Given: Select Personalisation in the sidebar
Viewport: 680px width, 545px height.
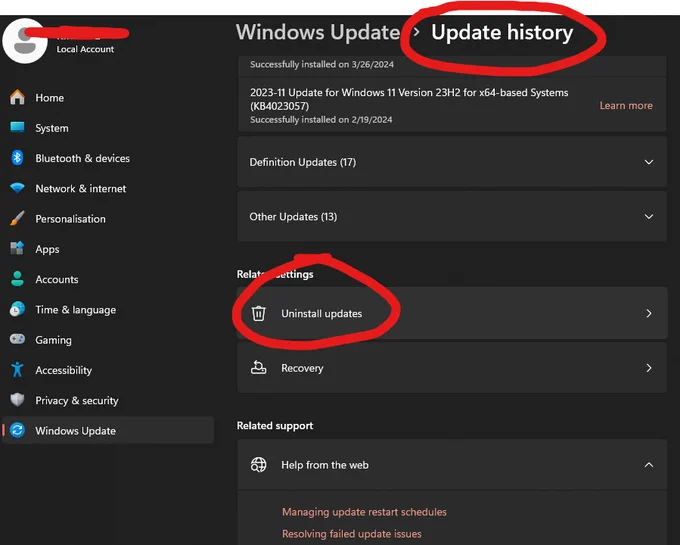Looking at the screenshot, I should [108, 219].
